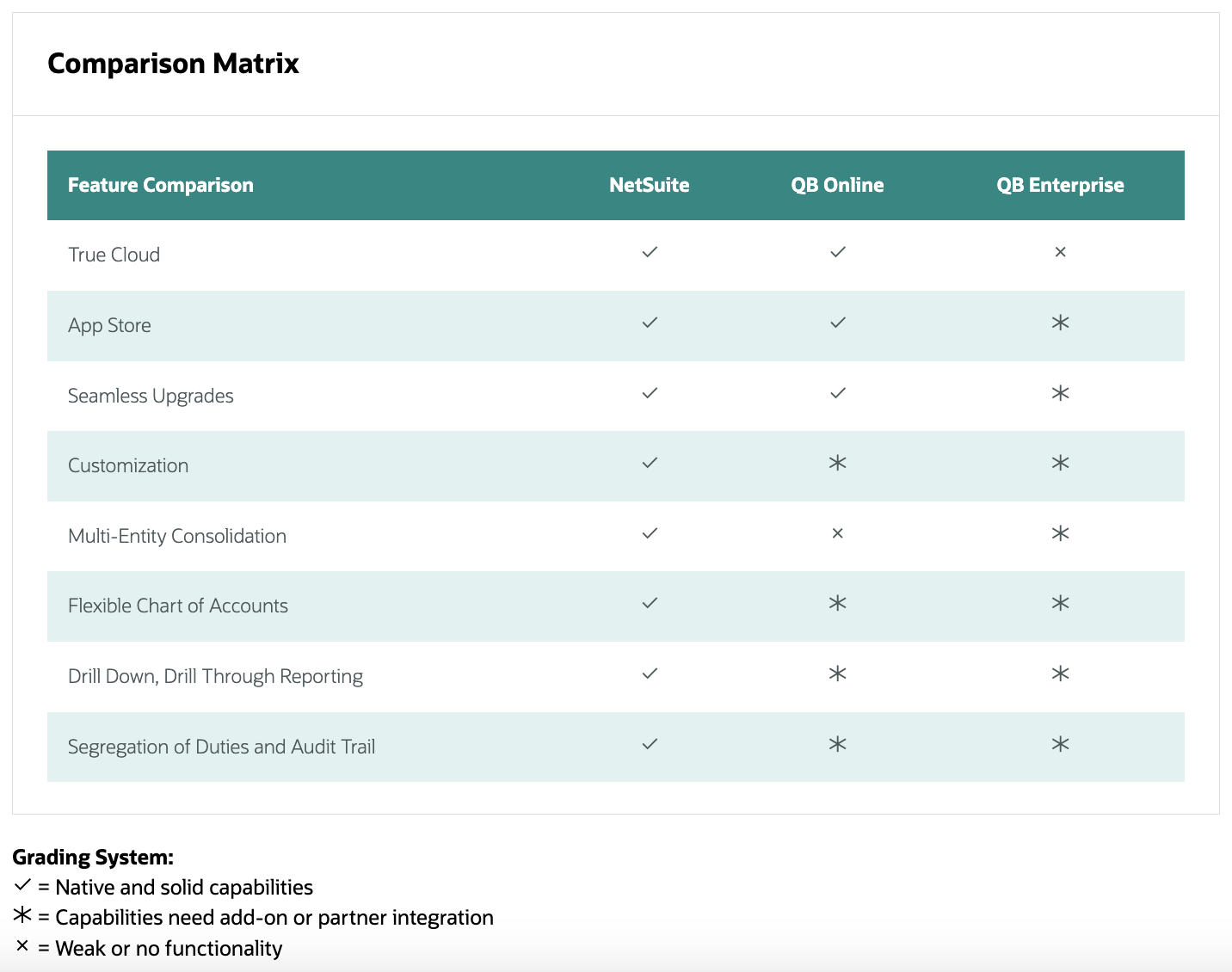Click QB Online checkmark in App Store row
Screen dimensions: 1232x972
(838, 323)
